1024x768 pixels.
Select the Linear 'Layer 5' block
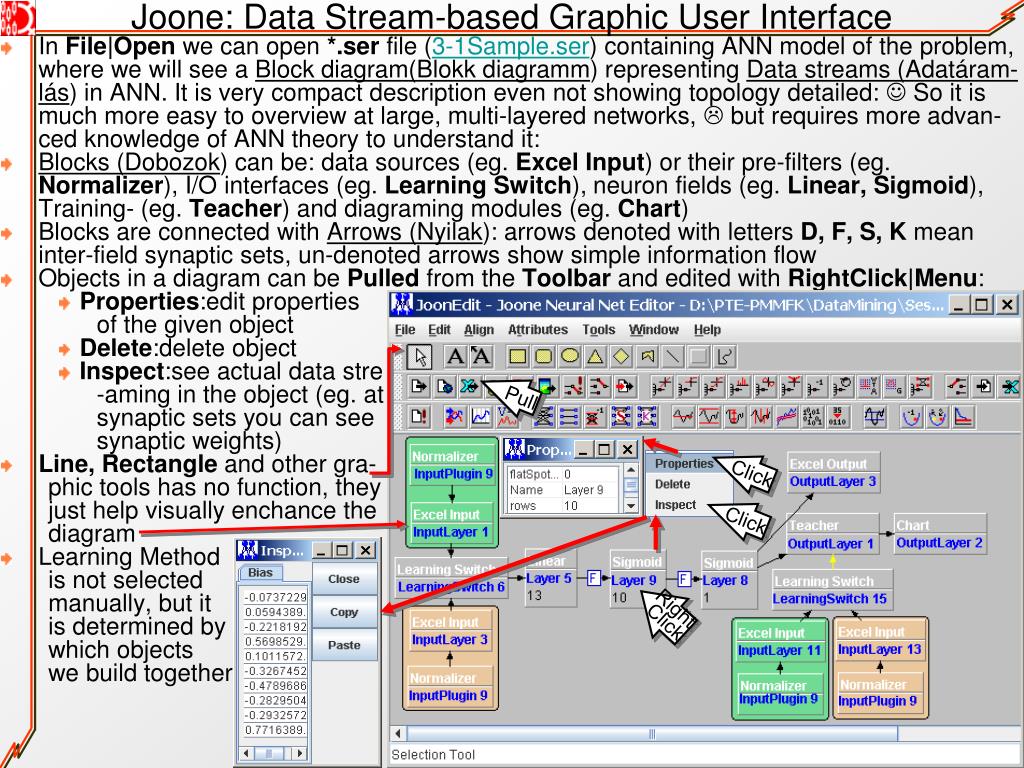point(550,577)
